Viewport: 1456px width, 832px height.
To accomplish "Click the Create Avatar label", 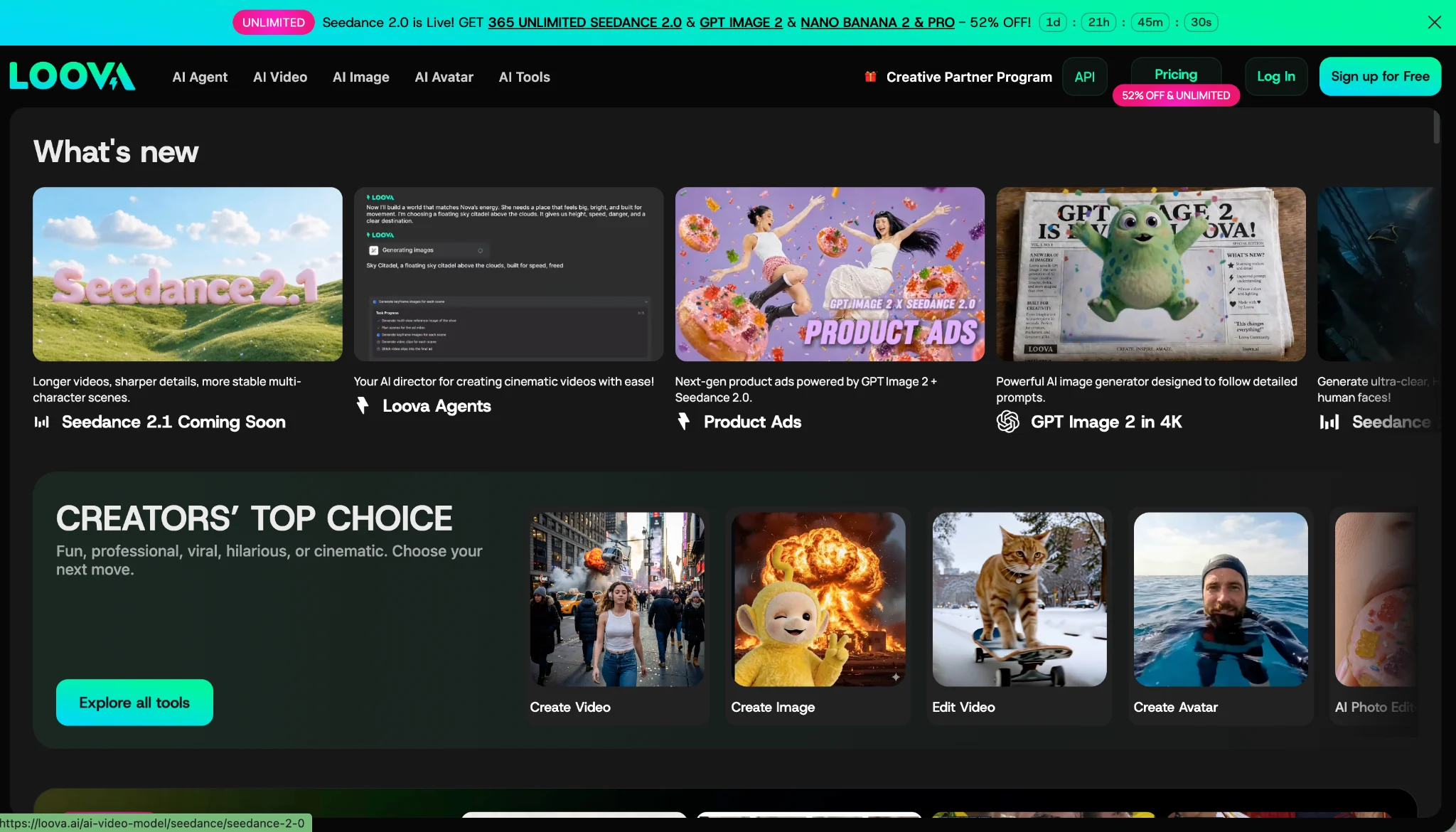I will click(x=1175, y=707).
